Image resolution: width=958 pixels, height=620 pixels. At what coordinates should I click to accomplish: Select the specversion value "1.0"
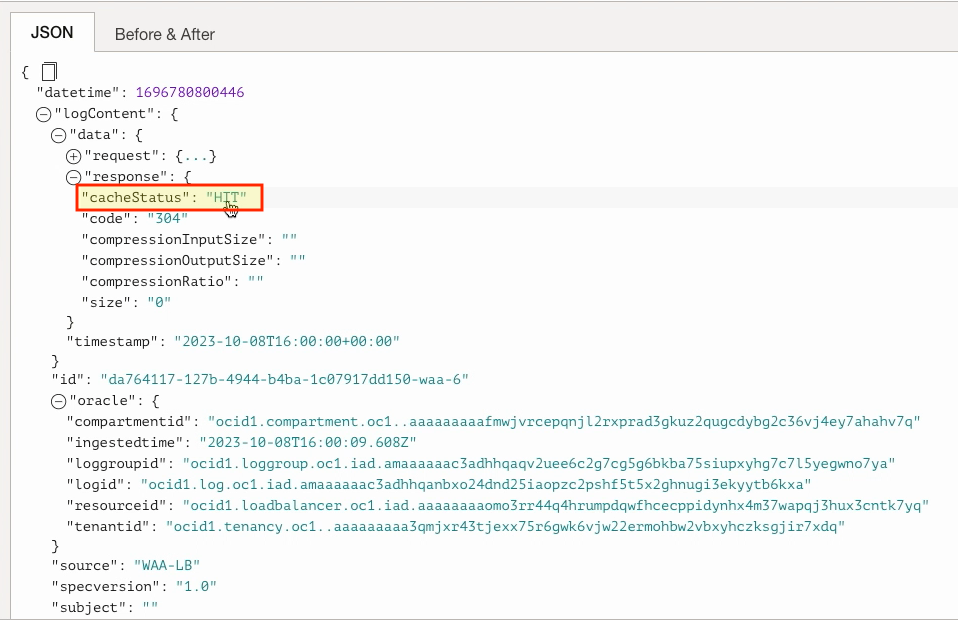[196, 586]
